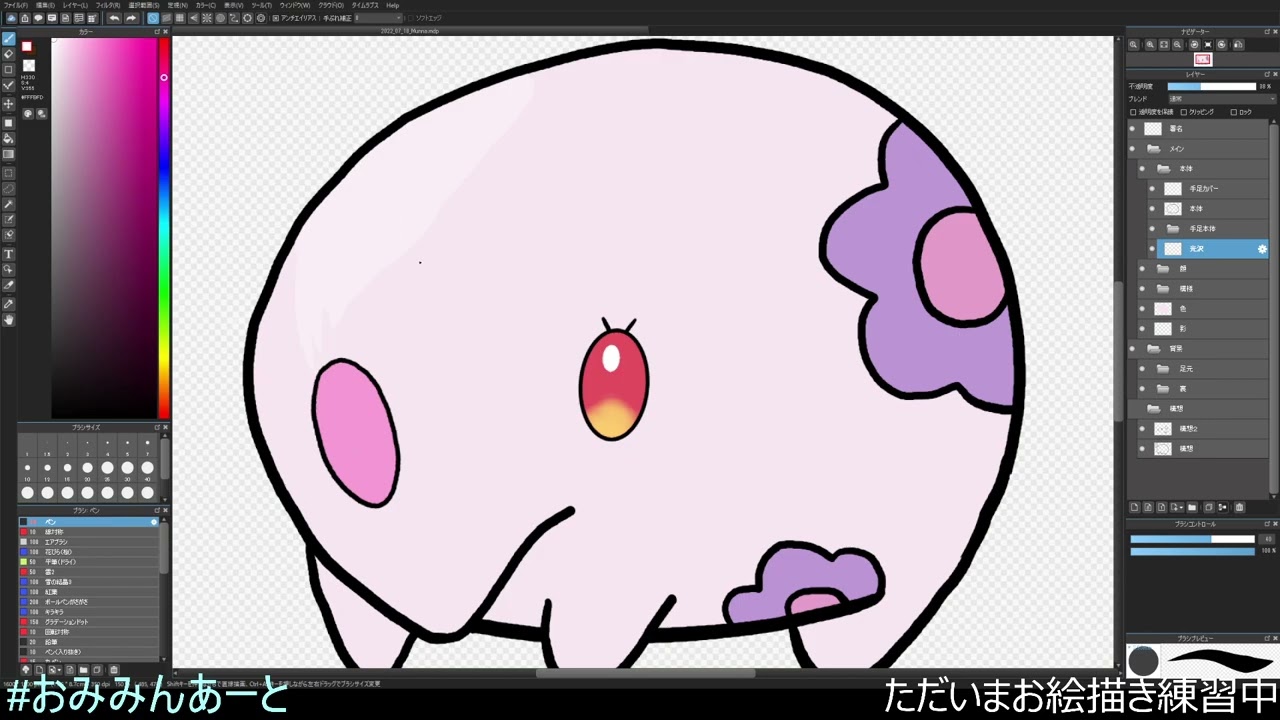Open the ブレンド blend mode dropdown
The height and width of the screenshot is (720, 1280).
(x=1222, y=98)
